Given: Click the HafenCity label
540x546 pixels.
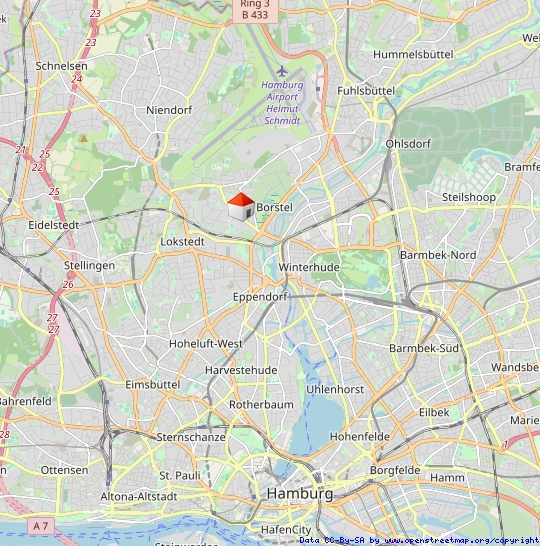Looking at the screenshot, I should pos(286,530).
